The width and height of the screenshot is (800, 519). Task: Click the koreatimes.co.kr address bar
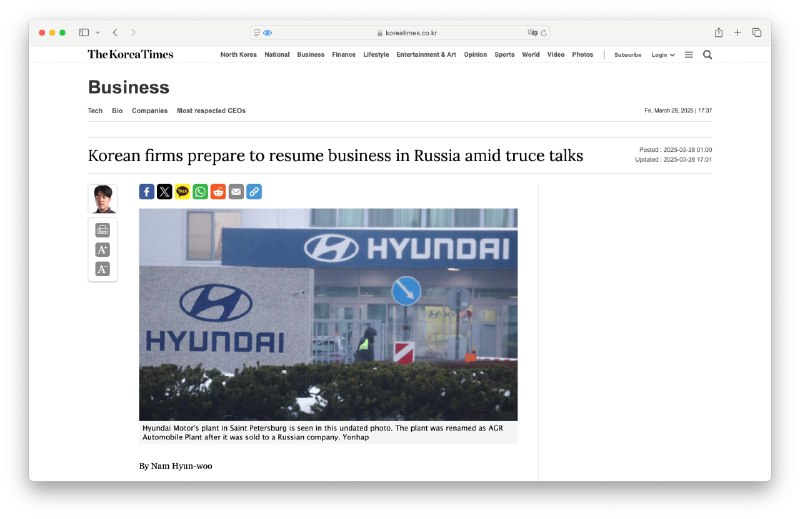(400, 33)
